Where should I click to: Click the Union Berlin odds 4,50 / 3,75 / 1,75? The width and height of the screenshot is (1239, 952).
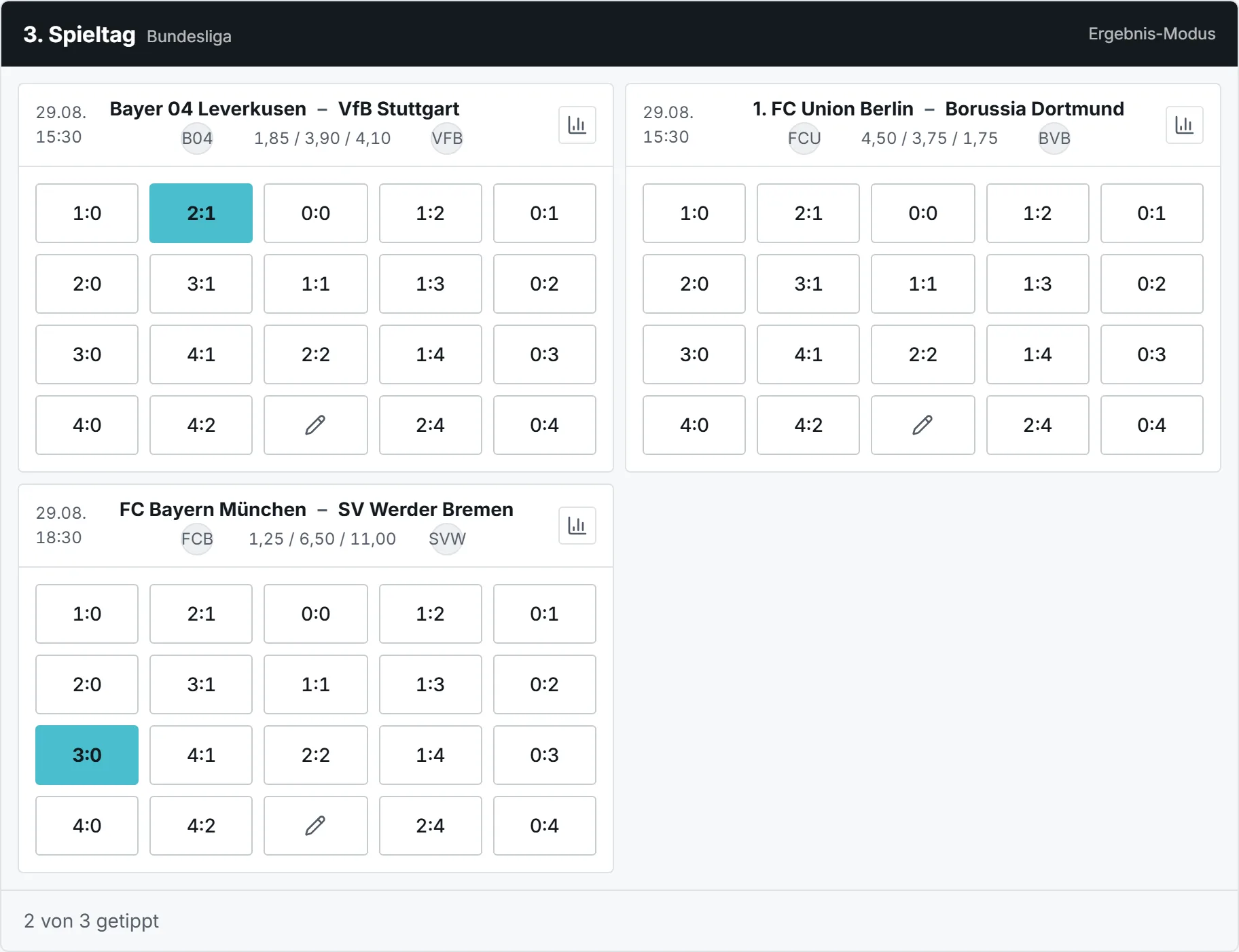pos(929,139)
